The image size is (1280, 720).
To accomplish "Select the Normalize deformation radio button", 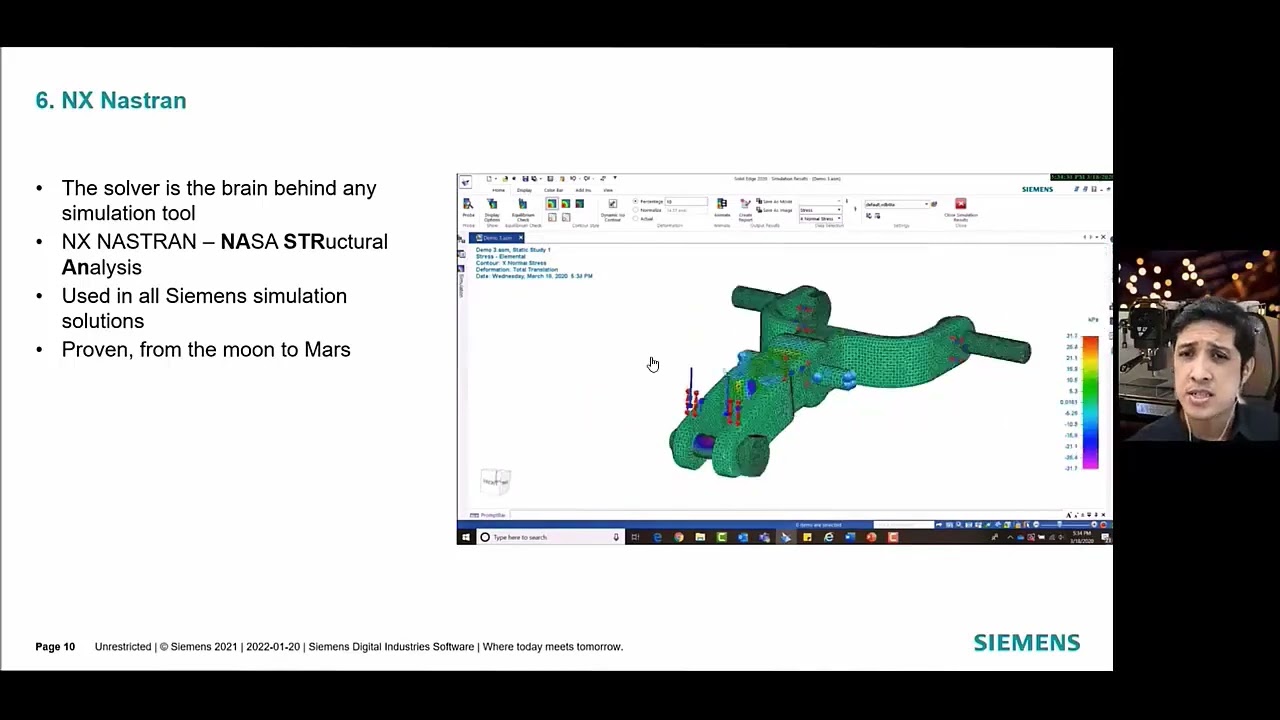I will coord(635,210).
